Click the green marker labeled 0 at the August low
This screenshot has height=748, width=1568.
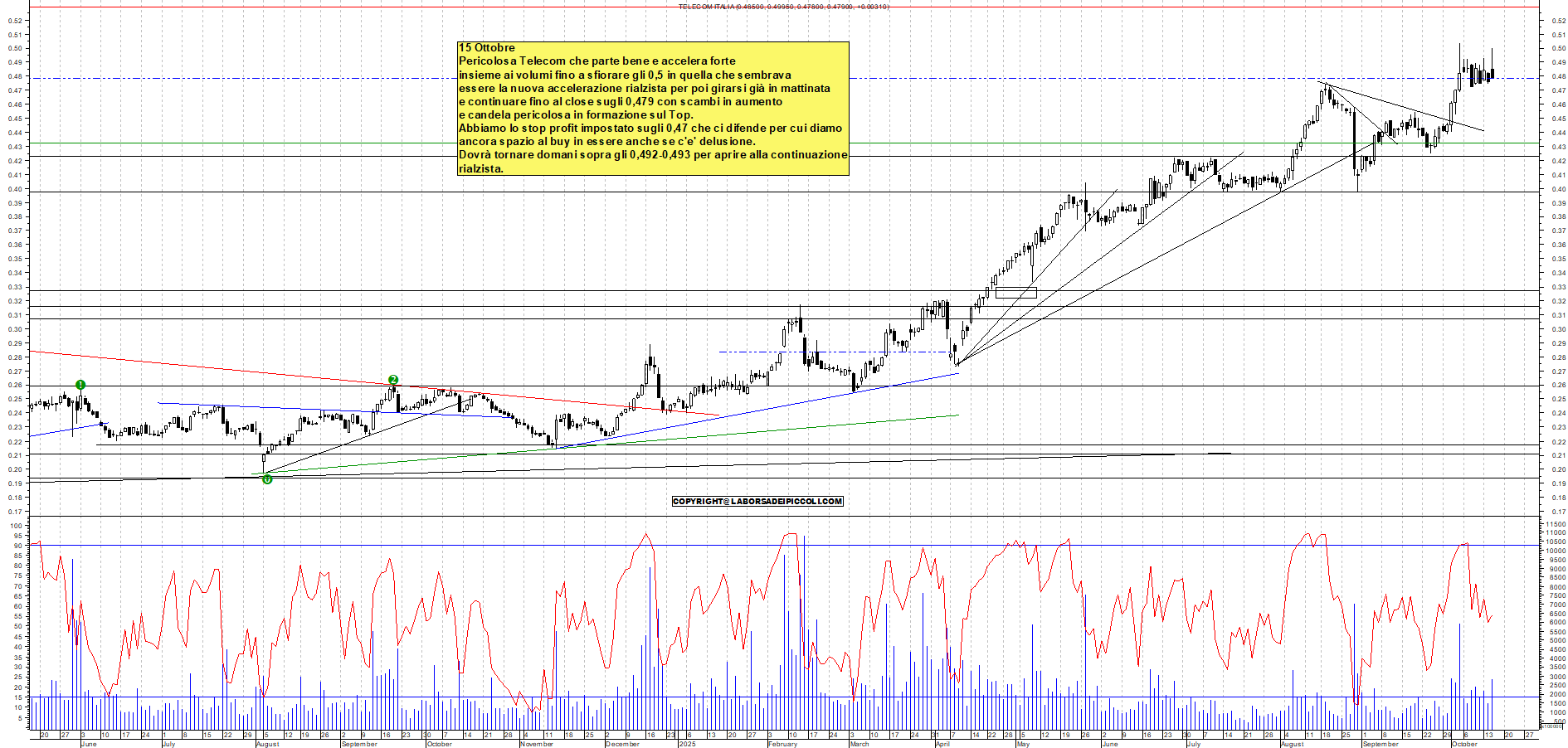pyautogui.click(x=267, y=479)
